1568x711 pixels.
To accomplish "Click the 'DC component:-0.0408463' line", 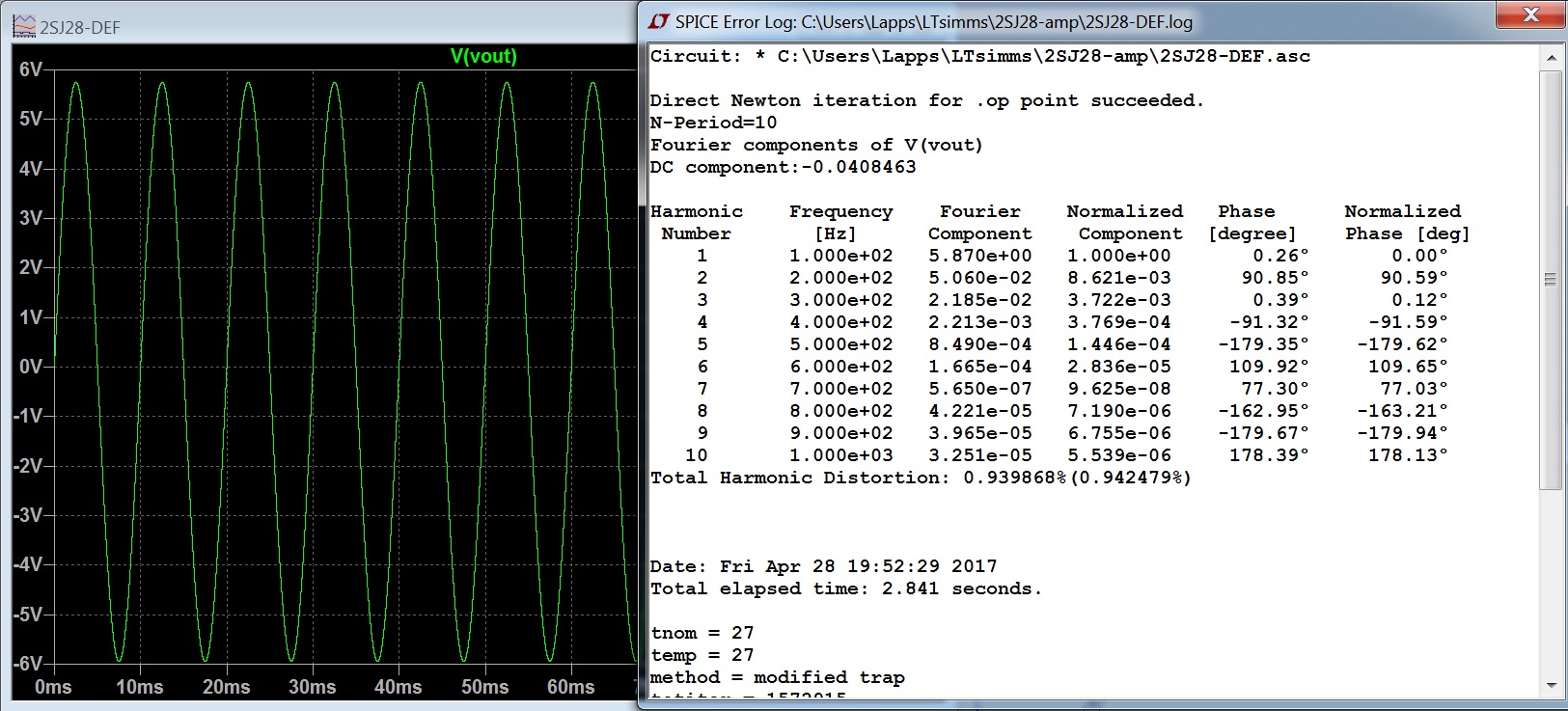I will [x=783, y=167].
